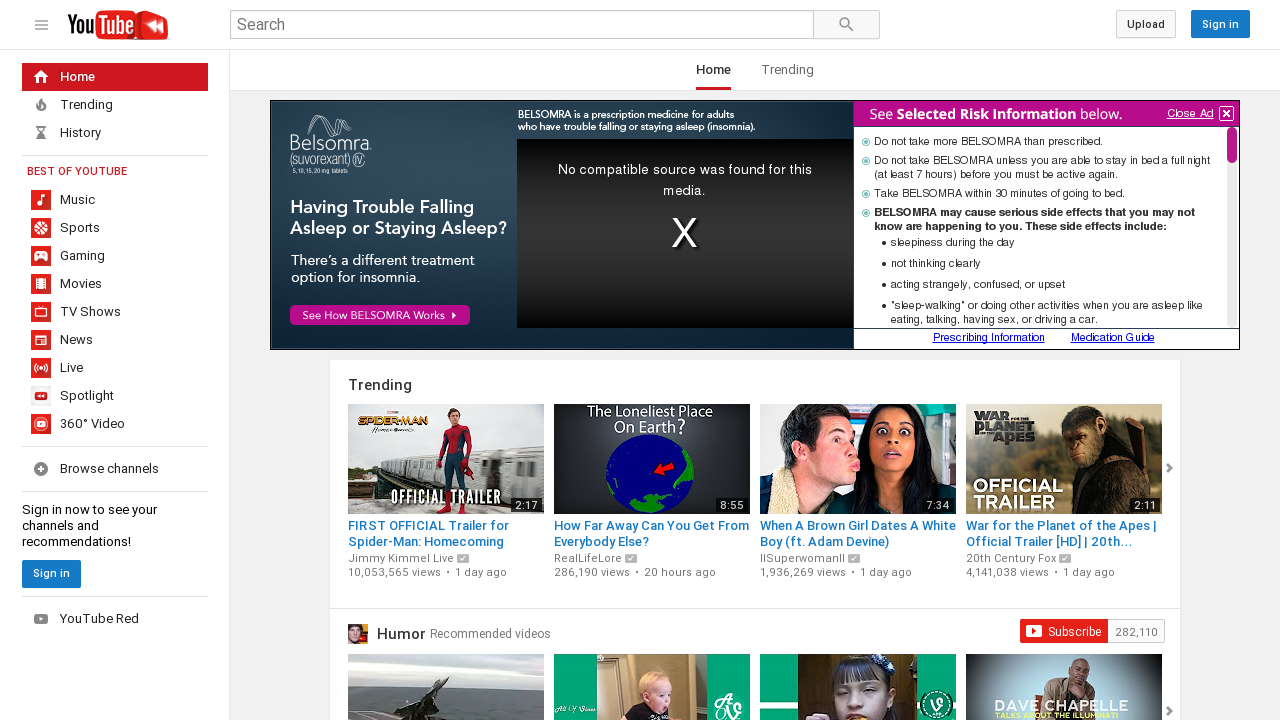Image resolution: width=1280 pixels, height=720 pixels.
Task: Click title 'War for the Planet of the Apes'
Action: (1061, 534)
